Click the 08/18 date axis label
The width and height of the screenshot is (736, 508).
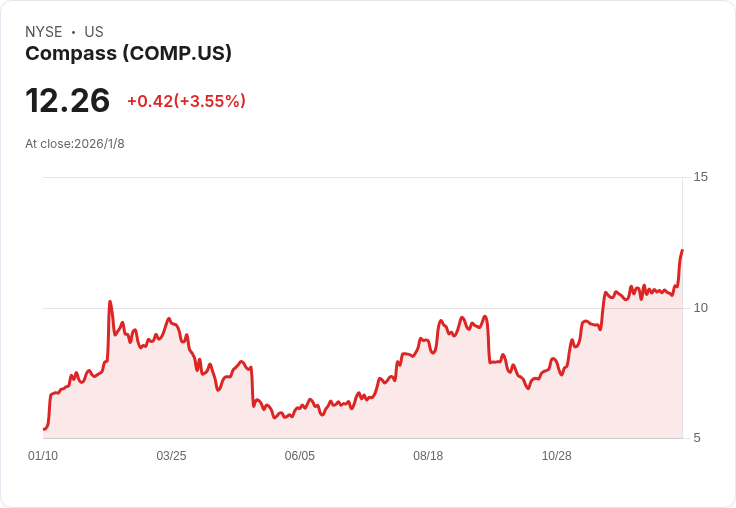click(x=428, y=455)
